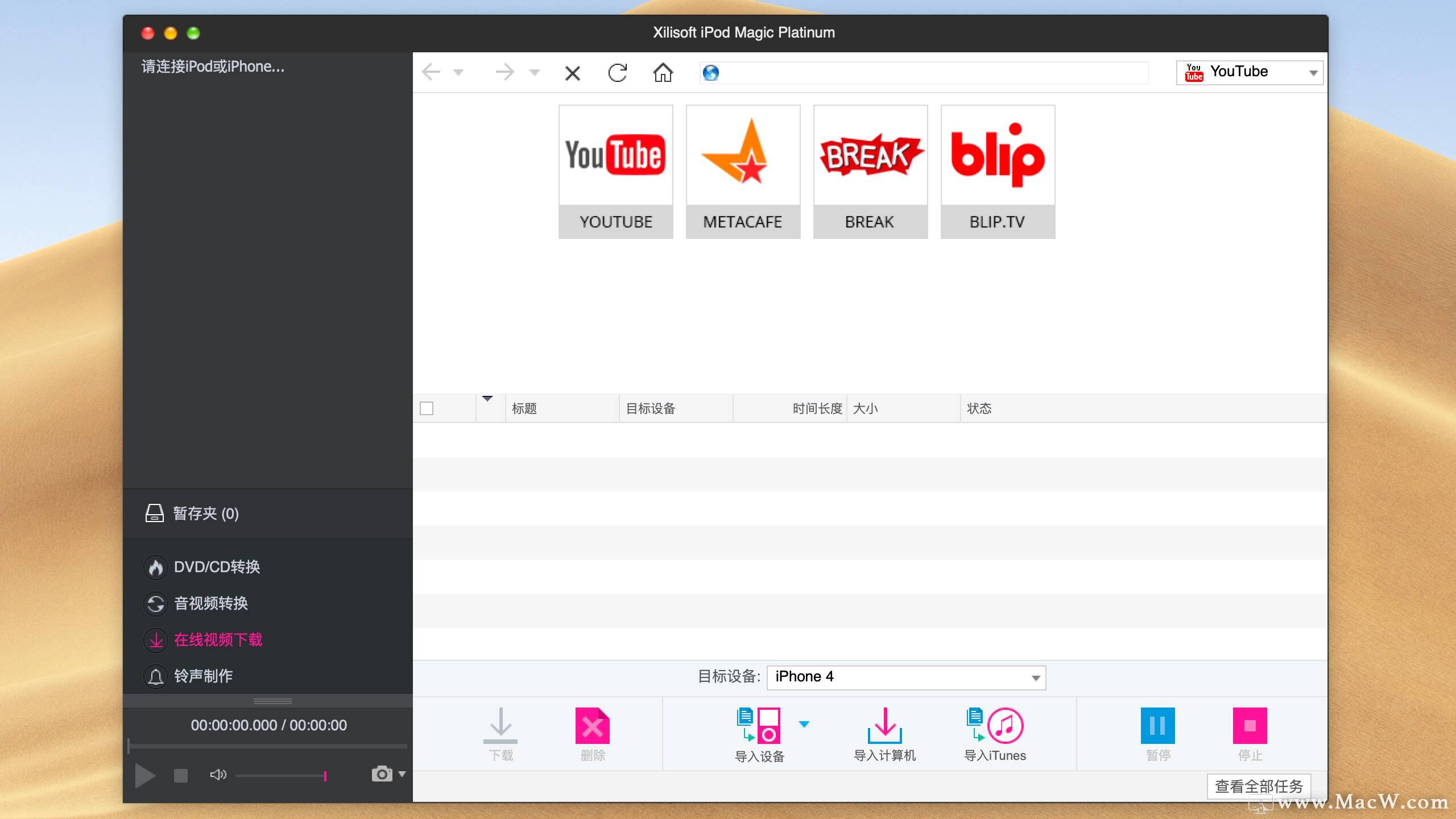Take a snapshot with the camera icon
The height and width of the screenshot is (819, 1456).
tap(382, 774)
